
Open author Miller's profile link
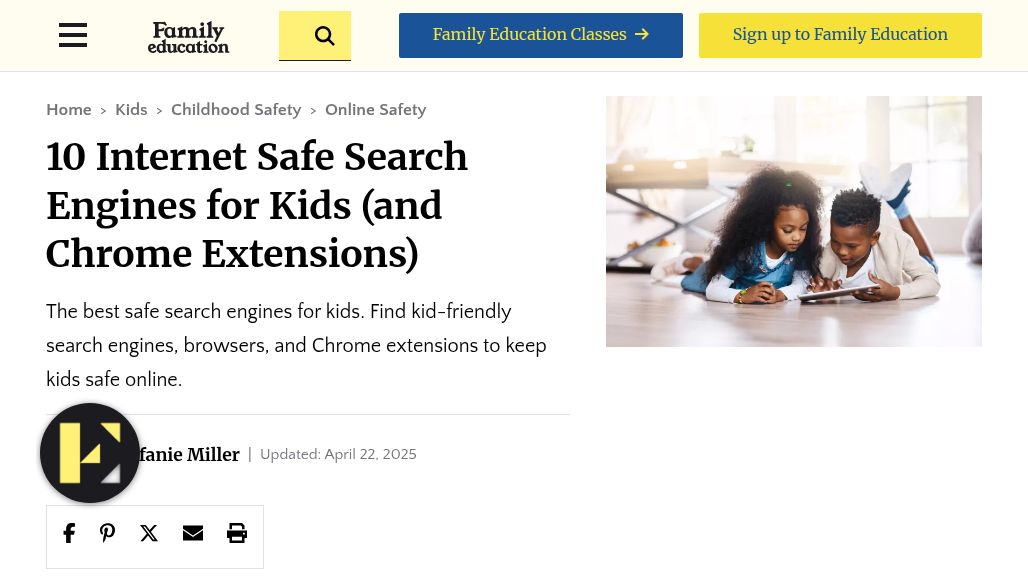pyautogui.click(x=189, y=454)
